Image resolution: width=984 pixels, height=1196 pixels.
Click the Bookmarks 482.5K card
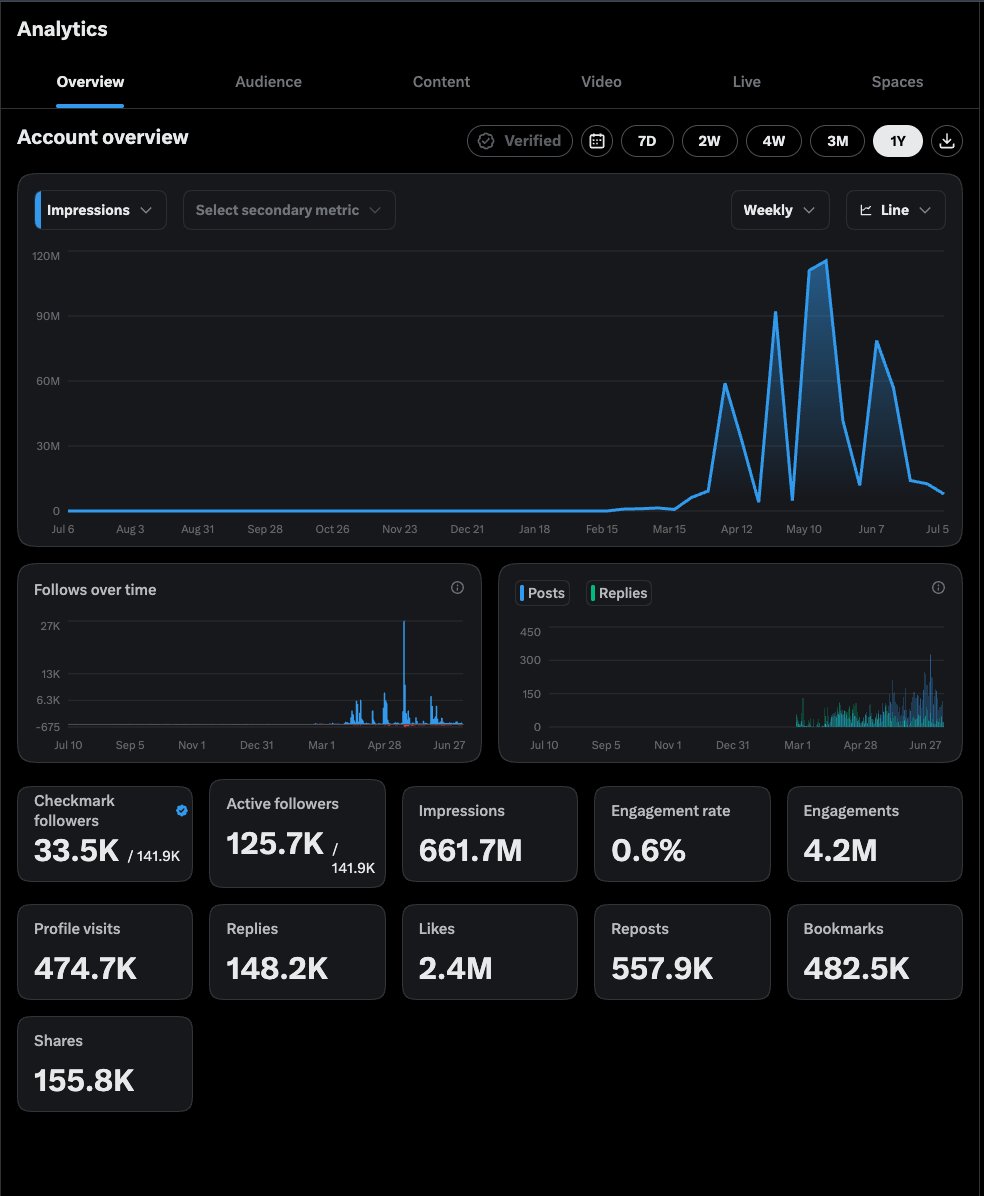[x=875, y=952]
